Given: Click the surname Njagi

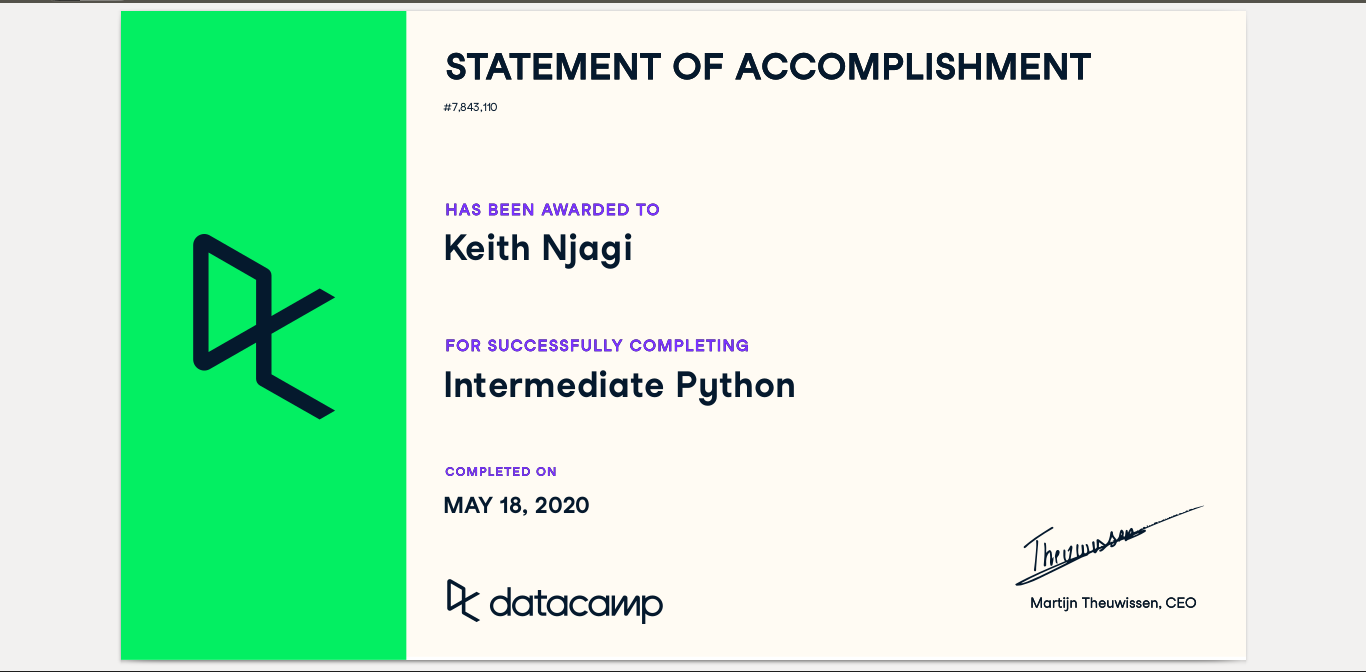Looking at the screenshot, I should coord(587,248).
